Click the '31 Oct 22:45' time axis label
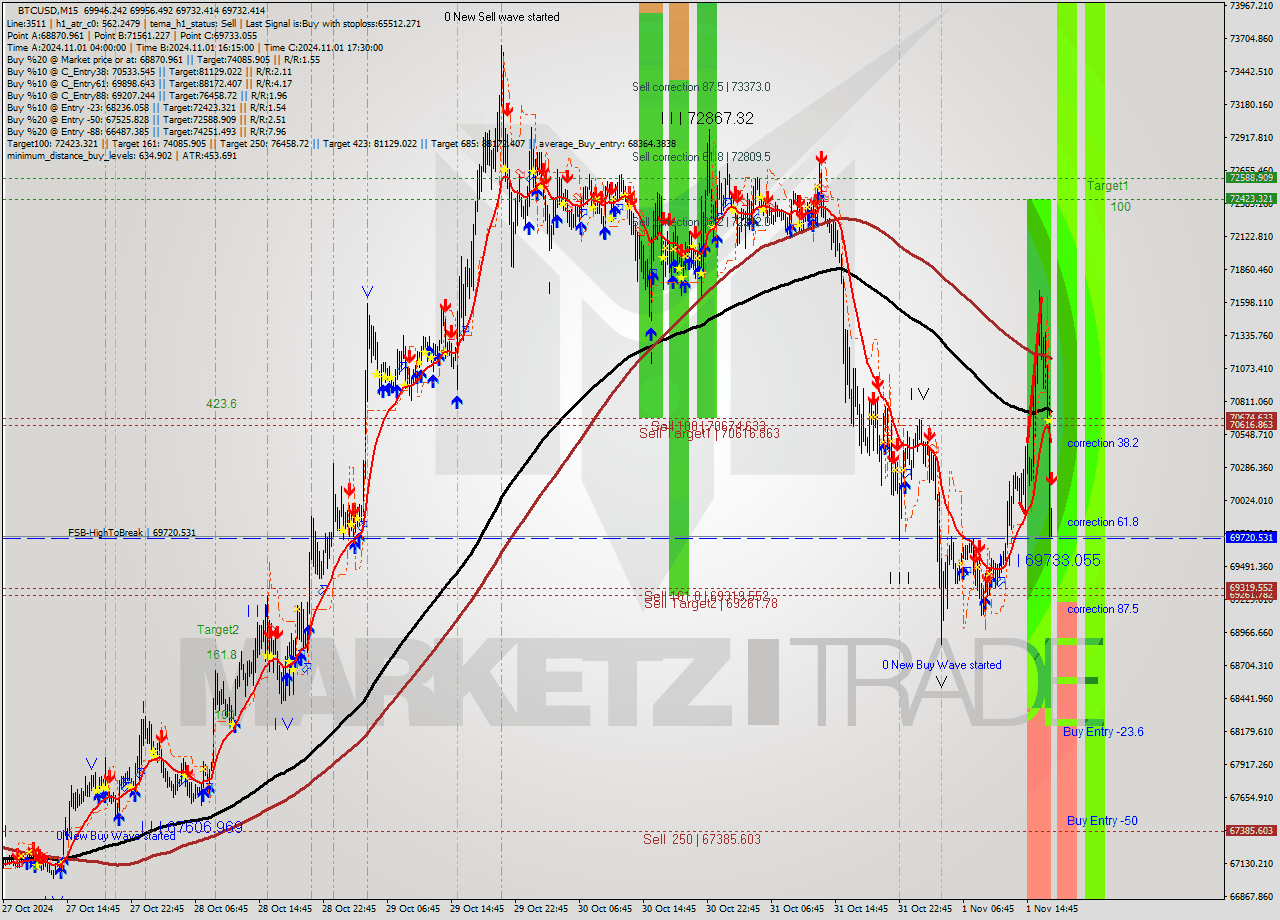1280x920 pixels. pos(926,909)
